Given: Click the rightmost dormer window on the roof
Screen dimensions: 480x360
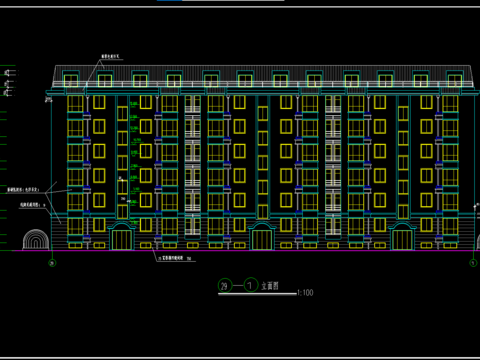Looking at the screenshot, I should pyautogui.click(x=455, y=79).
